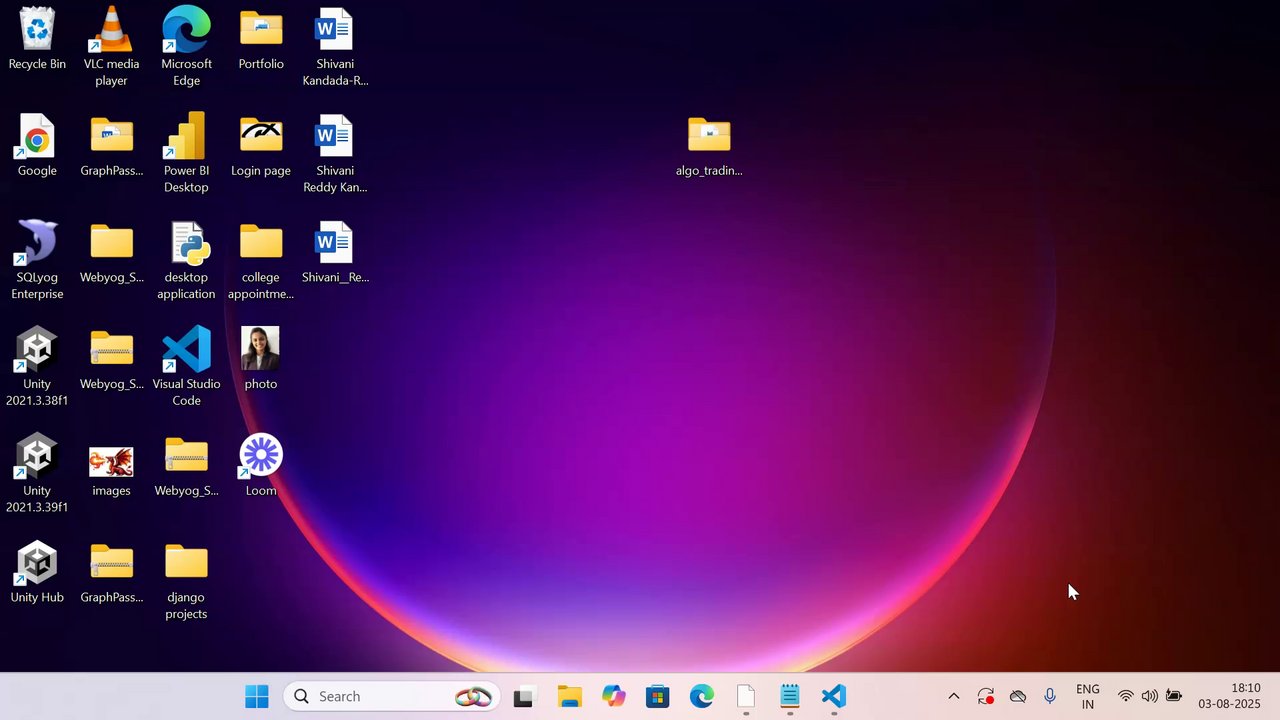Open Notepad from the taskbar
Viewport: 1280px width, 720px height.
click(790, 697)
